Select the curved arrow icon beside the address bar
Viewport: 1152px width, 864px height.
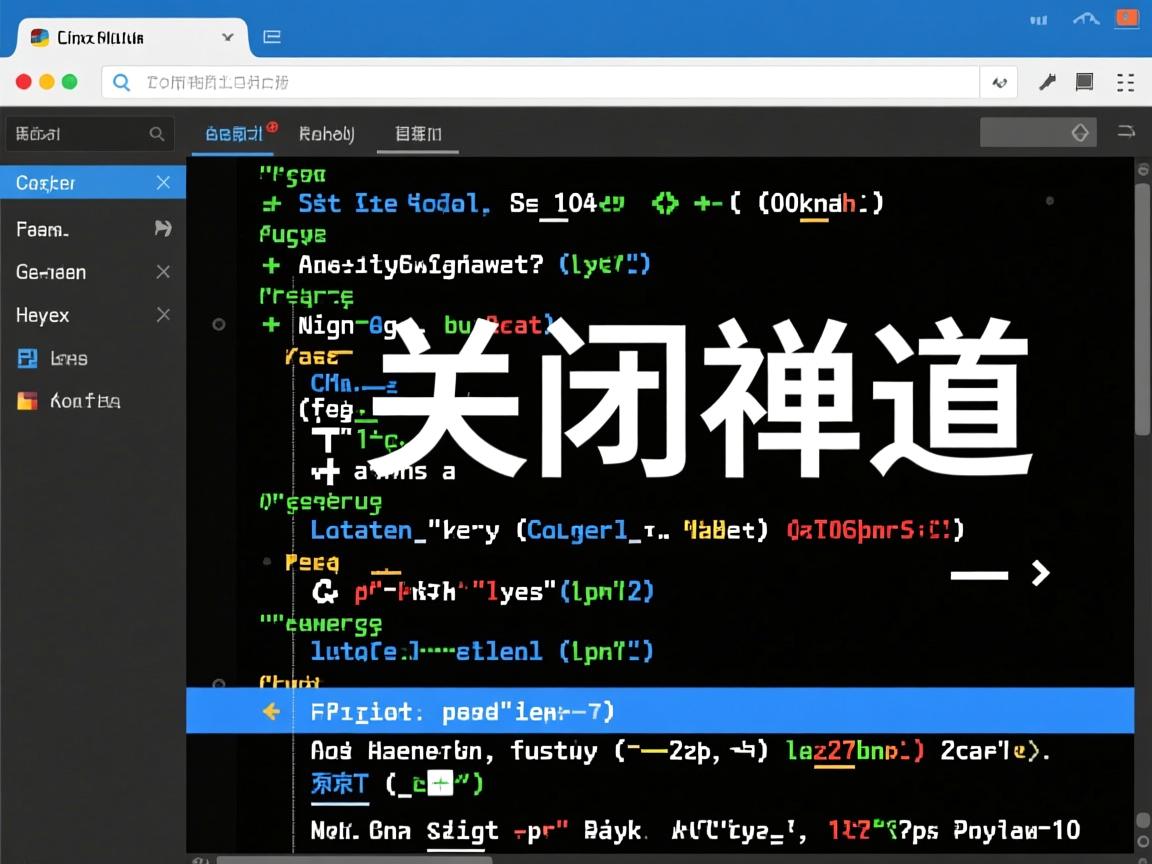998,82
